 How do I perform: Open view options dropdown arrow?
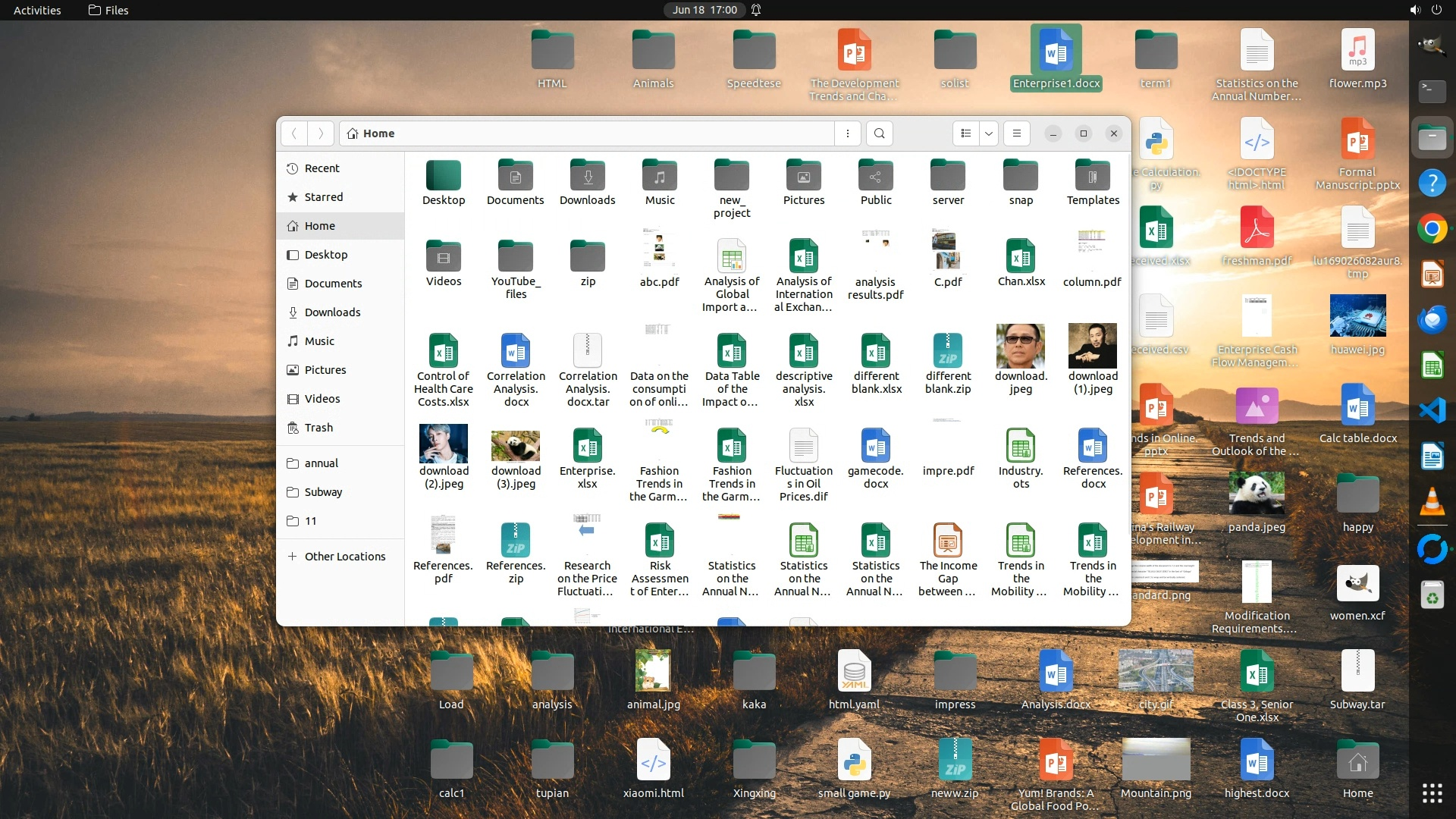989,133
